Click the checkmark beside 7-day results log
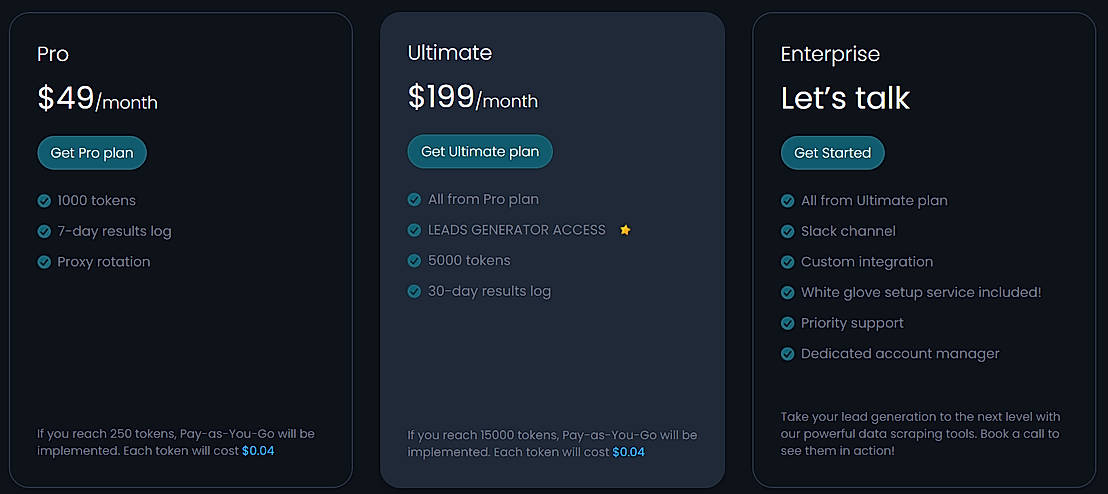The height and width of the screenshot is (494, 1108). click(44, 231)
